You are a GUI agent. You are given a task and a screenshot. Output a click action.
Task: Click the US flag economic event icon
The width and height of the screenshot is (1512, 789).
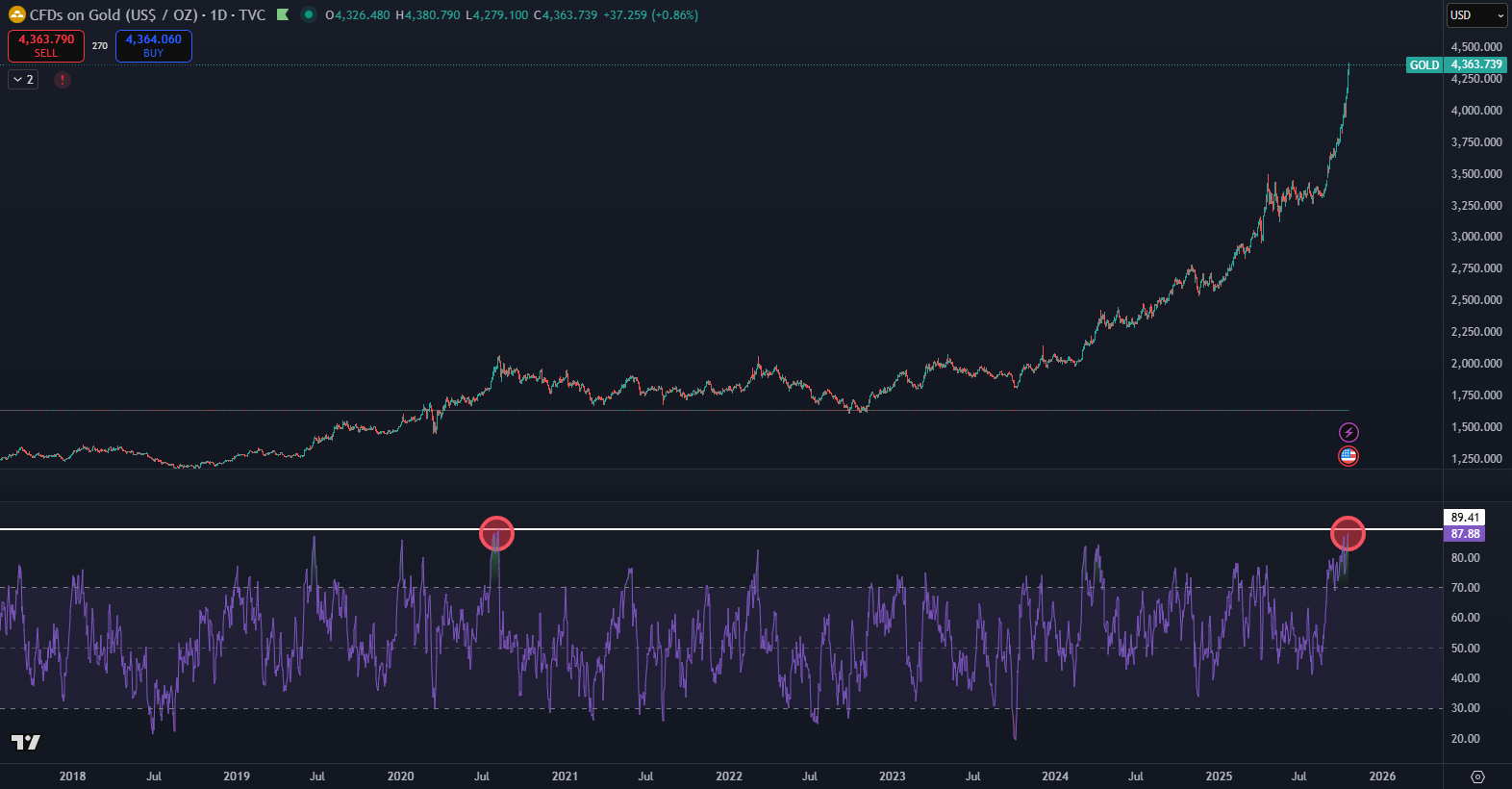coord(1348,456)
